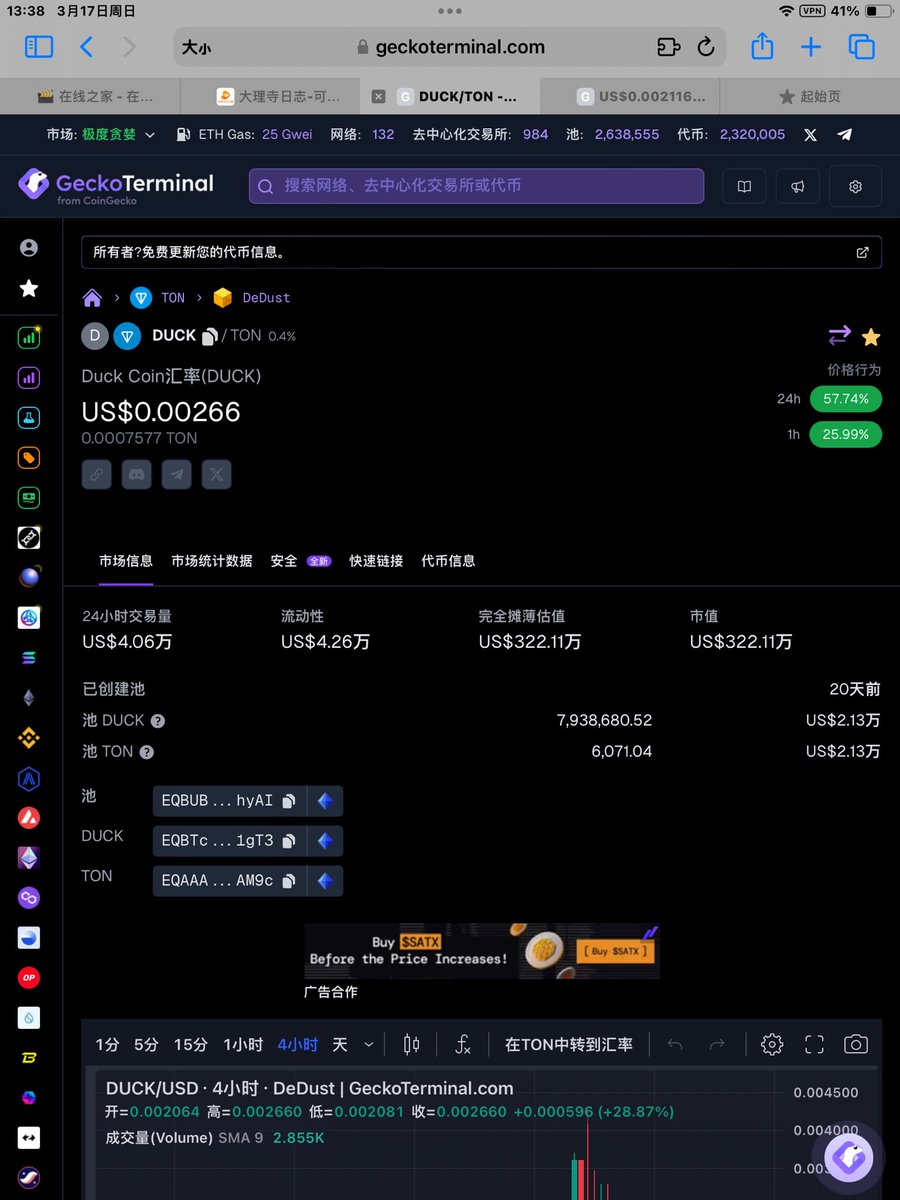Select the 代币信息 tab
Viewport: 900px width, 1200px height.
pyautogui.click(x=448, y=561)
